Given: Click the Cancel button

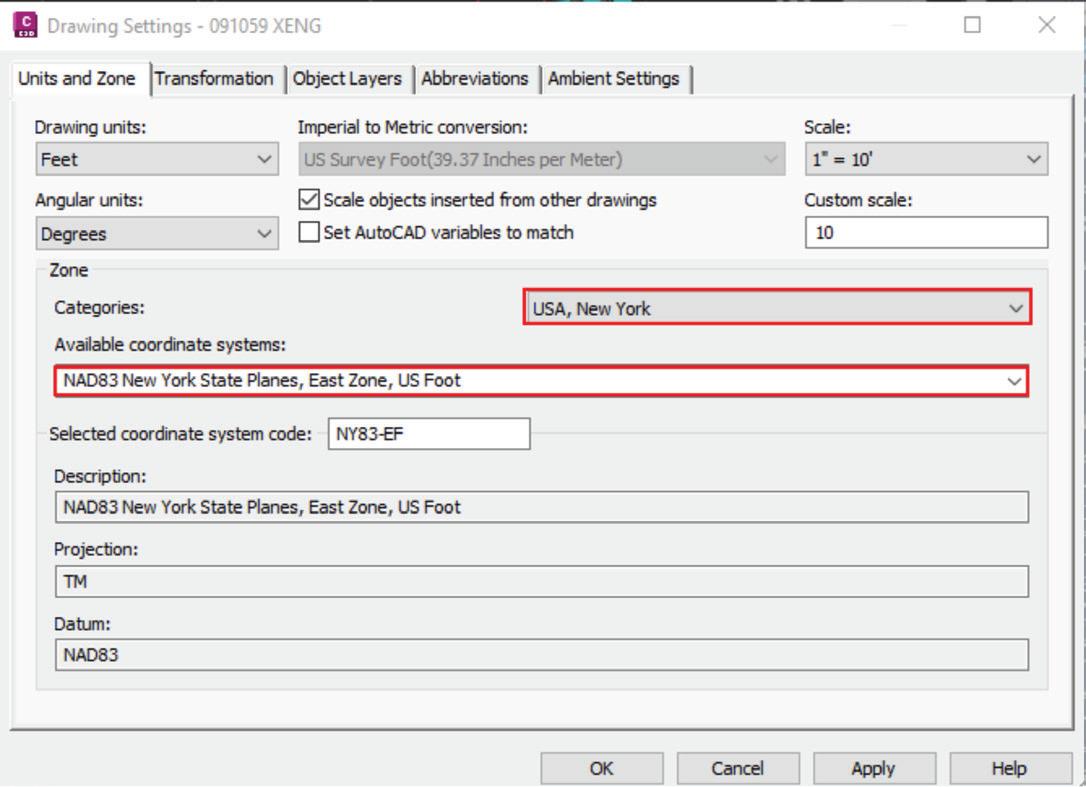Looking at the screenshot, I should click(x=738, y=769).
